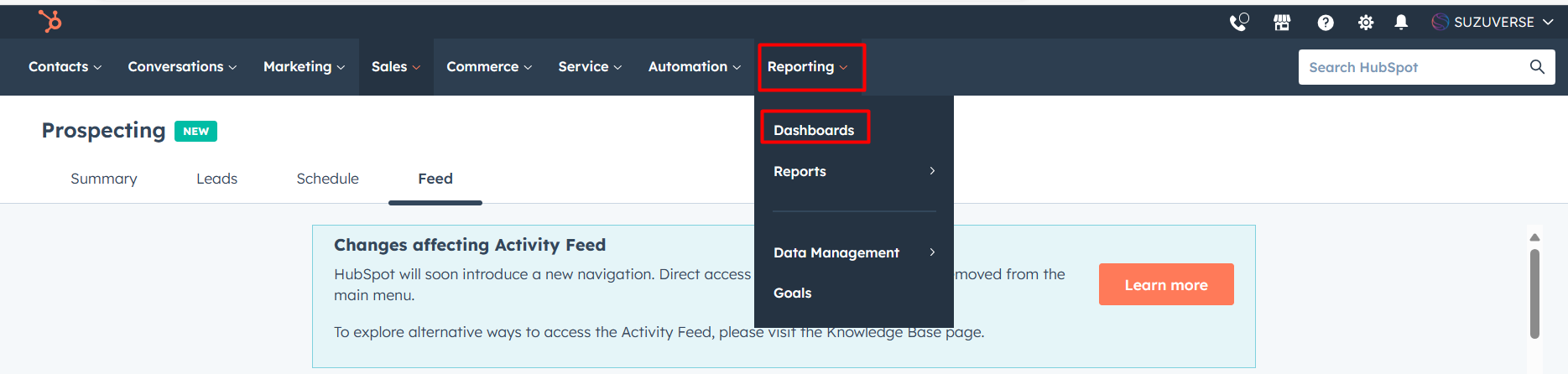This screenshot has width=1568, height=374.
Task: Expand the Contacts dropdown menu
Action: [65, 67]
